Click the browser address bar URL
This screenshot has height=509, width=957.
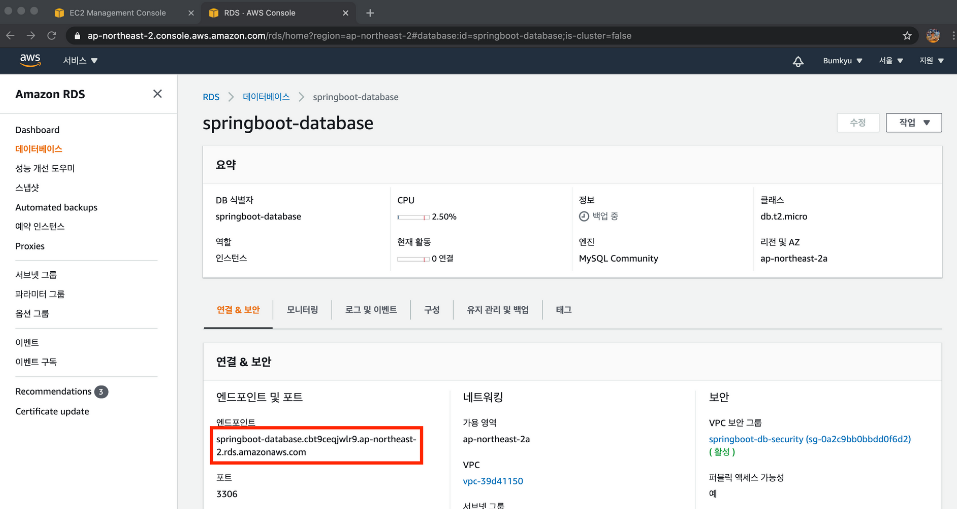point(359,36)
